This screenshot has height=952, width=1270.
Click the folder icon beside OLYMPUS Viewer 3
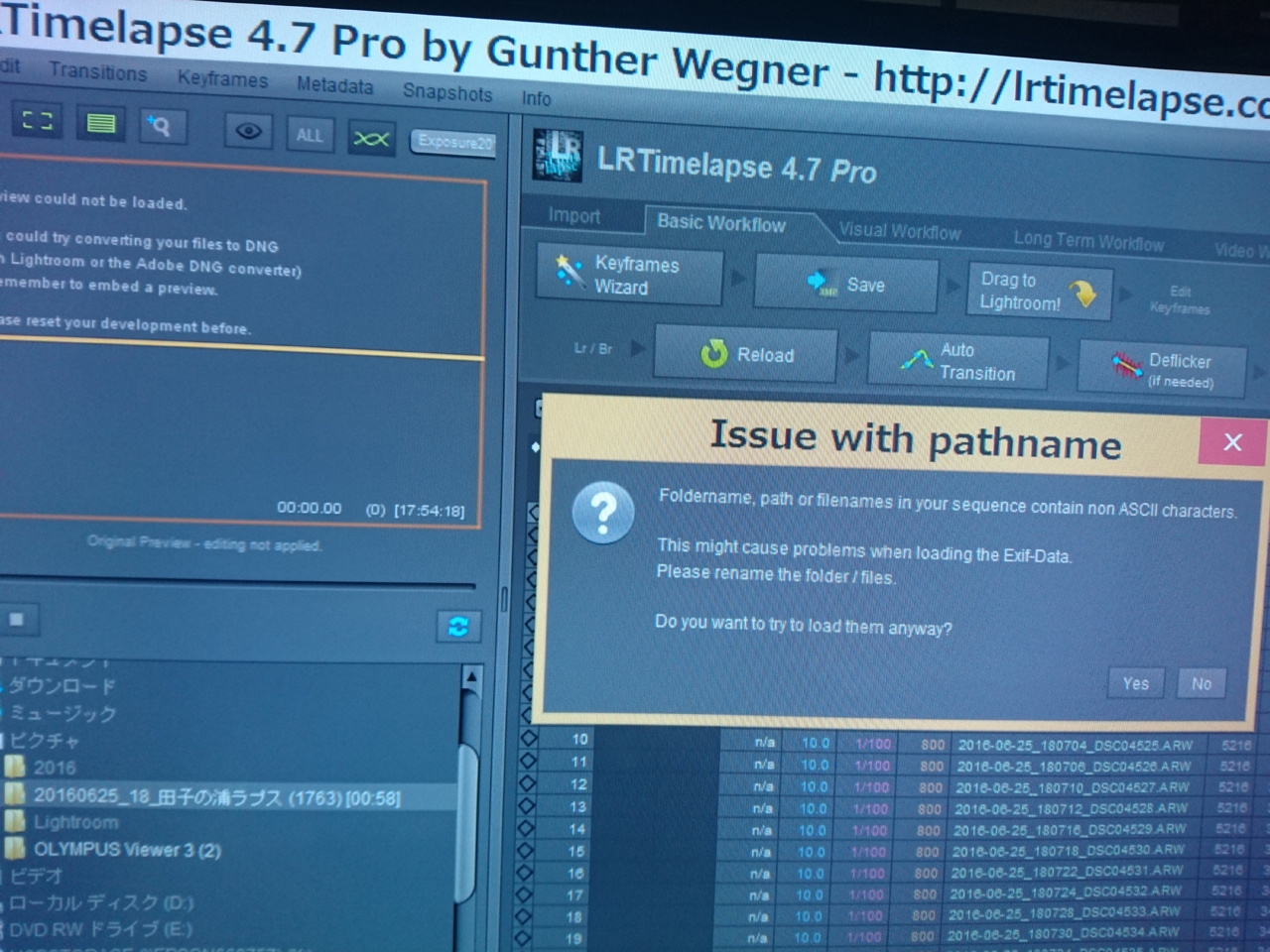15,848
